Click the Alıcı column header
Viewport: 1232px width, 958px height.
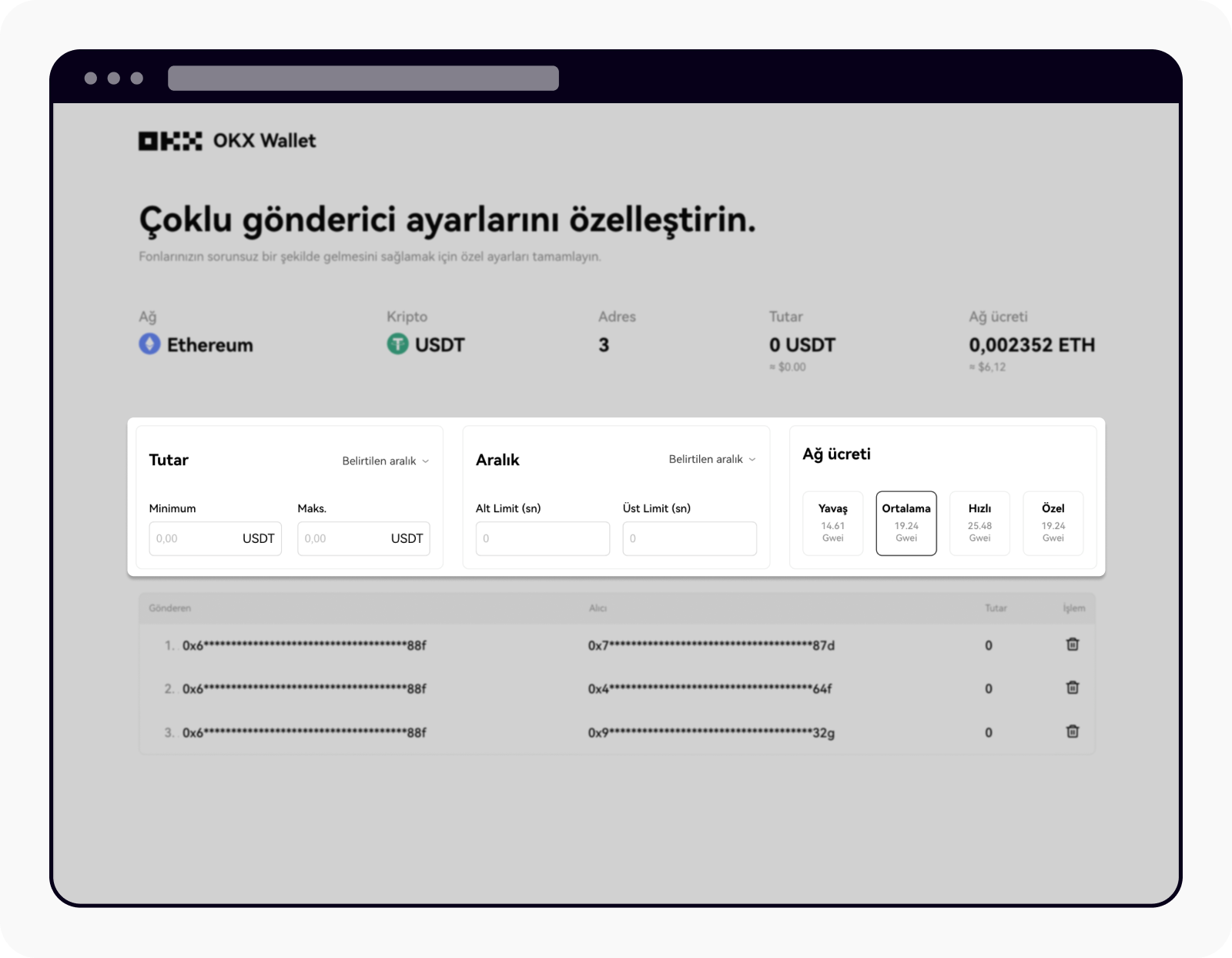[599, 608]
